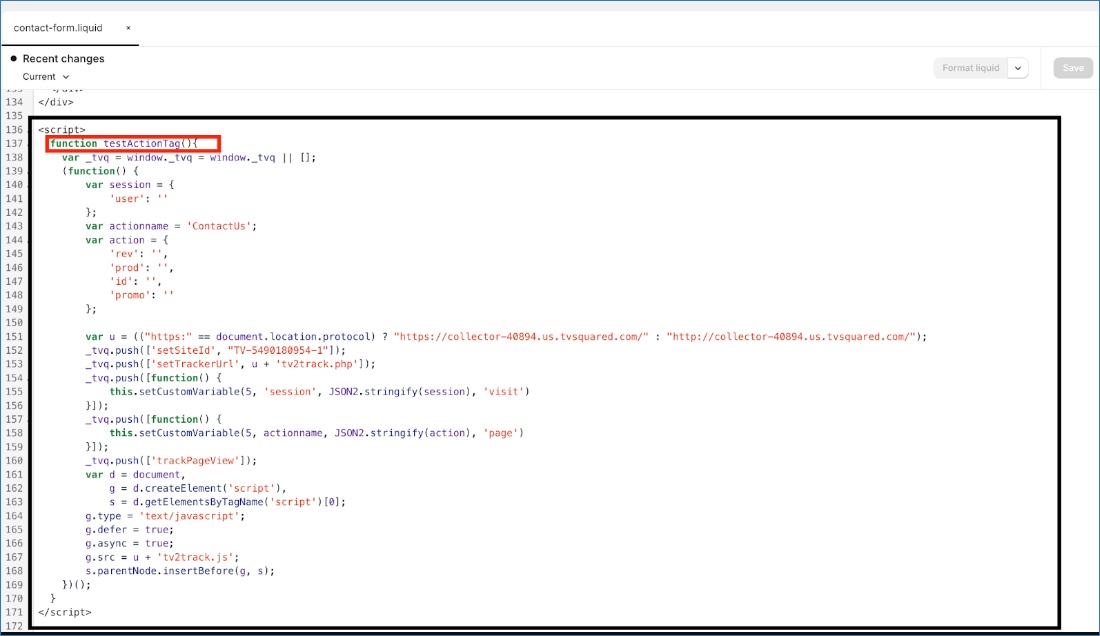Switch to the contact-form.liquid tab
The width and height of the screenshot is (1100, 636).
(x=58, y=28)
